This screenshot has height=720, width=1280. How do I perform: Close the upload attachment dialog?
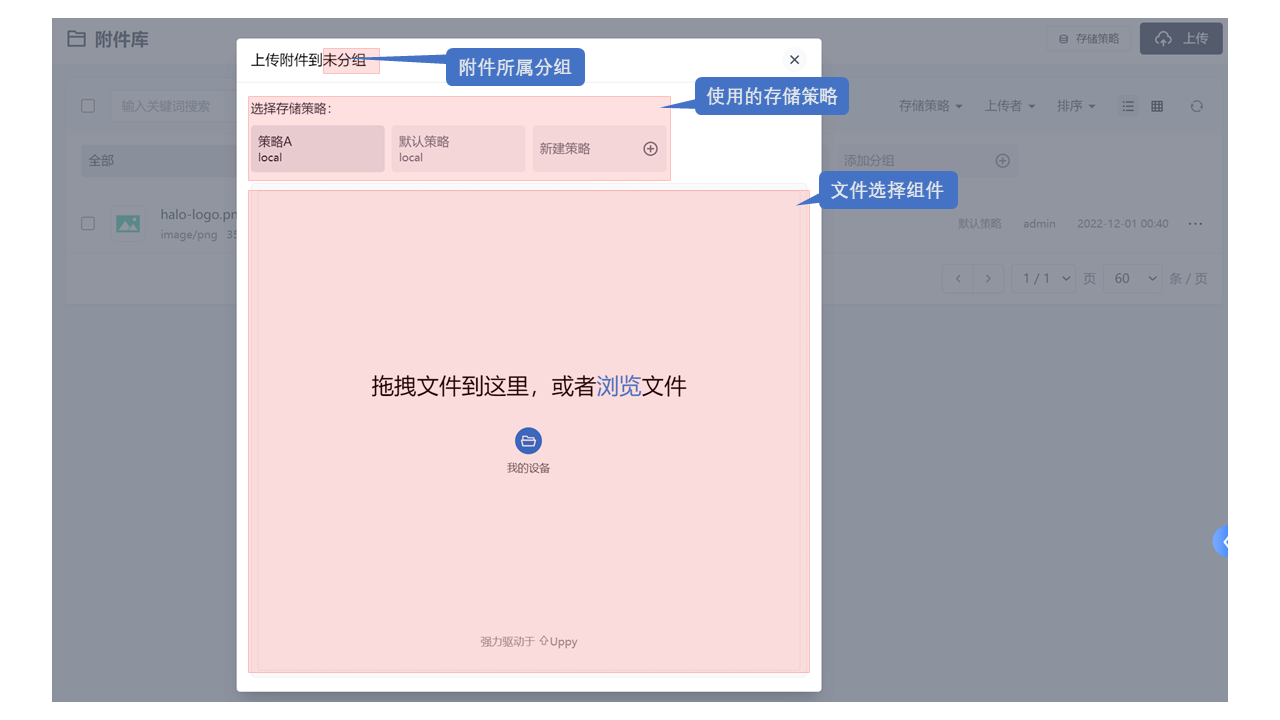tap(794, 60)
